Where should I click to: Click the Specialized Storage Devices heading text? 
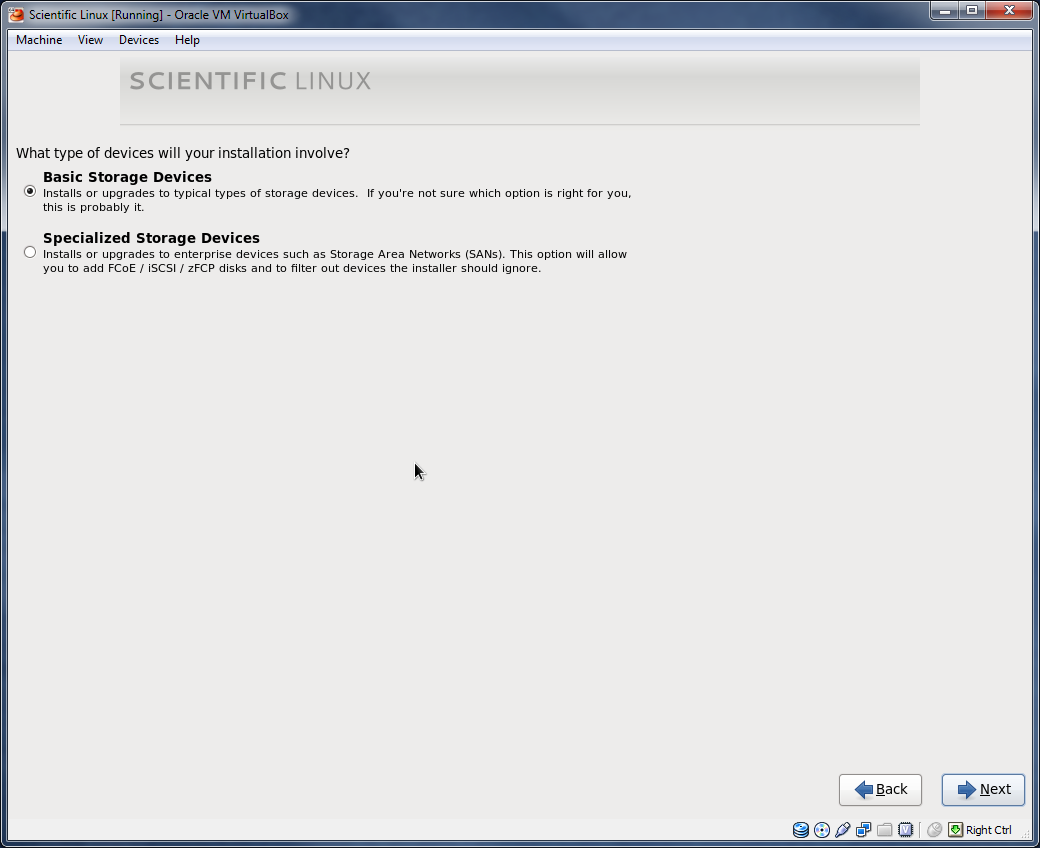151,238
